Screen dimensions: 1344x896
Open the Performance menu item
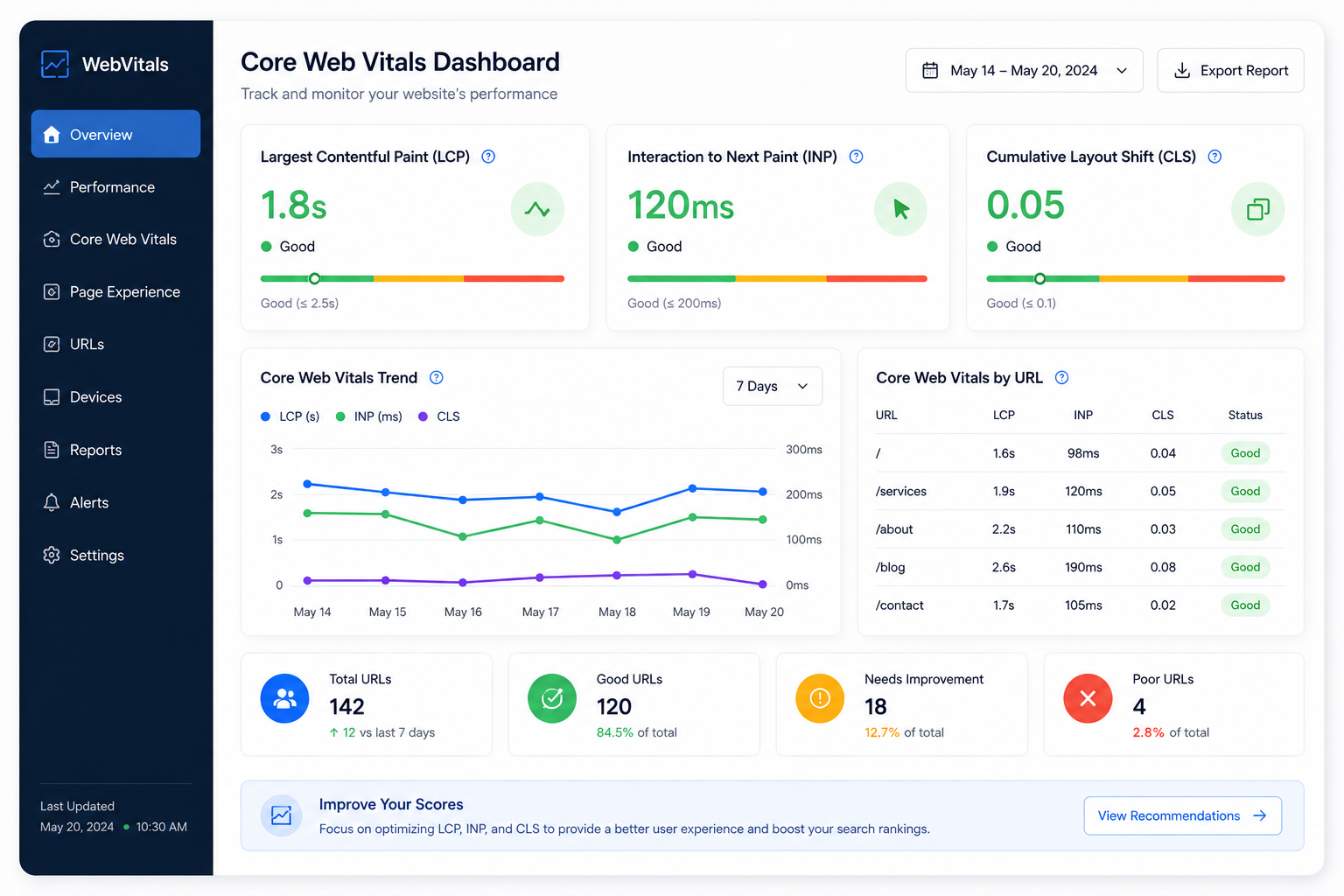(115, 187)
